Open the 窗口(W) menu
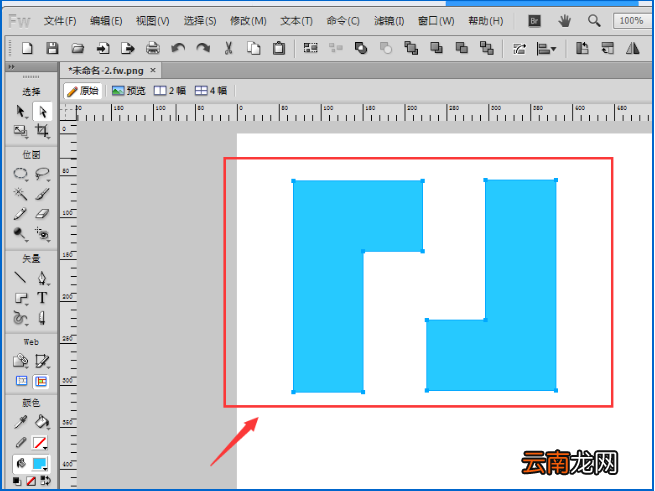Viewport: 655px width, 491px height. tap(436, 20)
